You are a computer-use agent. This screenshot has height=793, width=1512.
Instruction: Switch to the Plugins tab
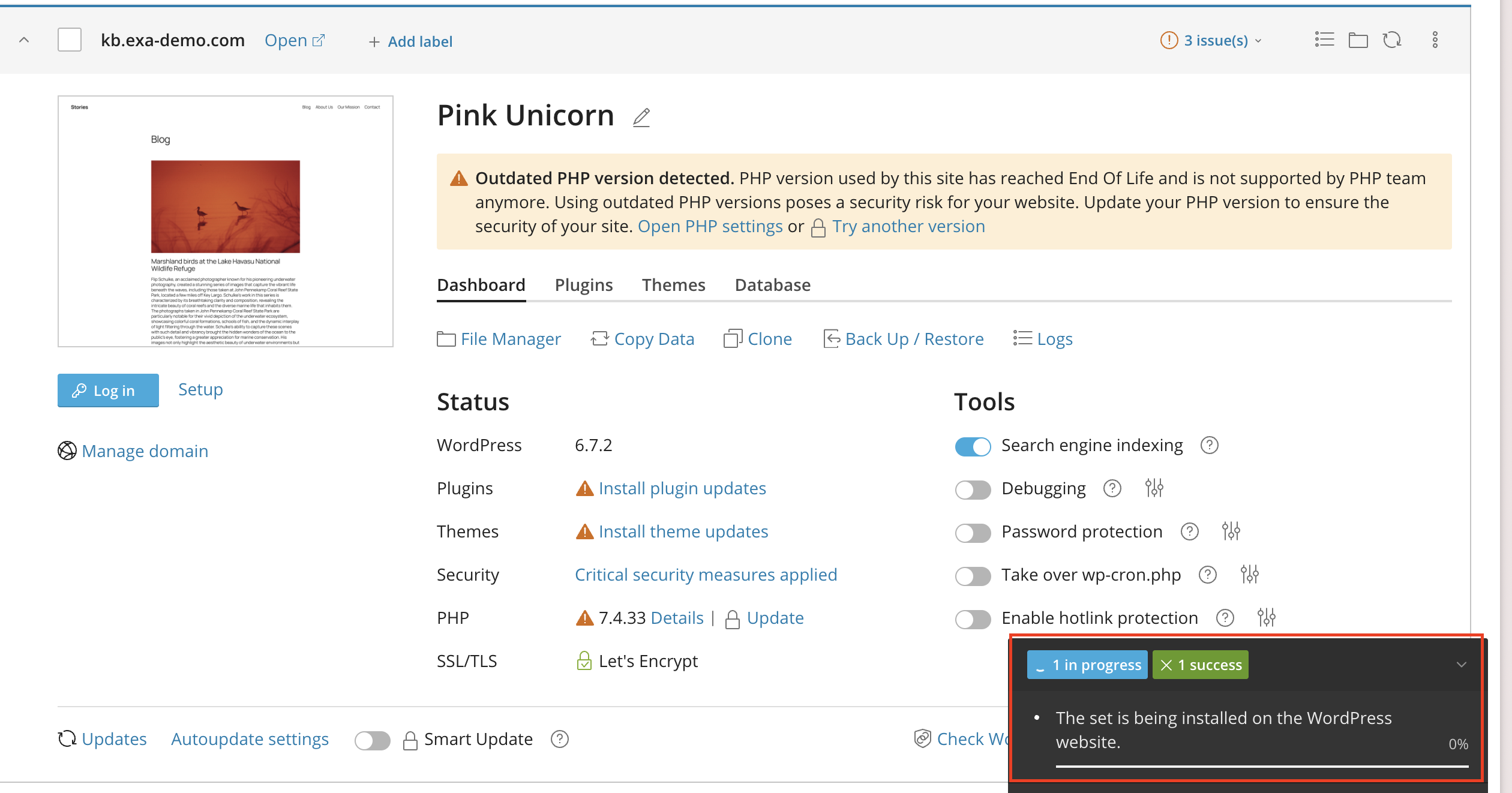point(583,285)
